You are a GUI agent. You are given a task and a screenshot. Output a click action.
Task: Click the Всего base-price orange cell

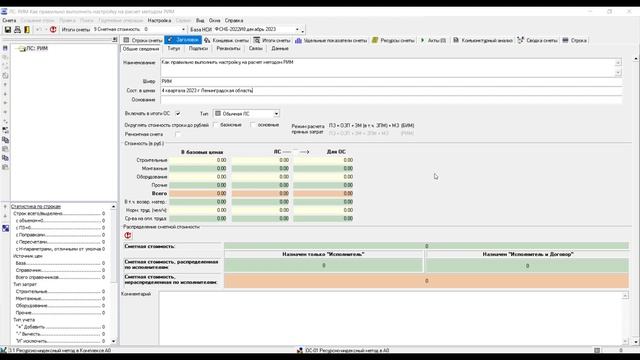199,193
